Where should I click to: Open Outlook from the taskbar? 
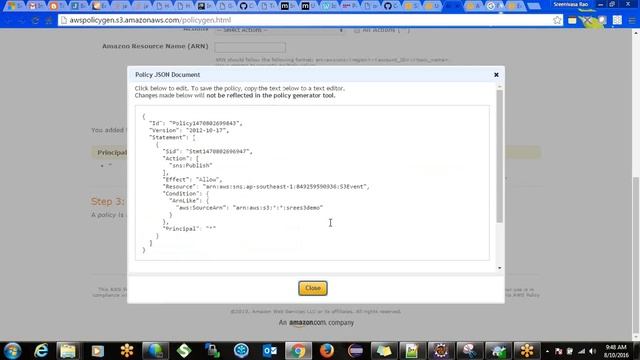click(x=269, y=351)
